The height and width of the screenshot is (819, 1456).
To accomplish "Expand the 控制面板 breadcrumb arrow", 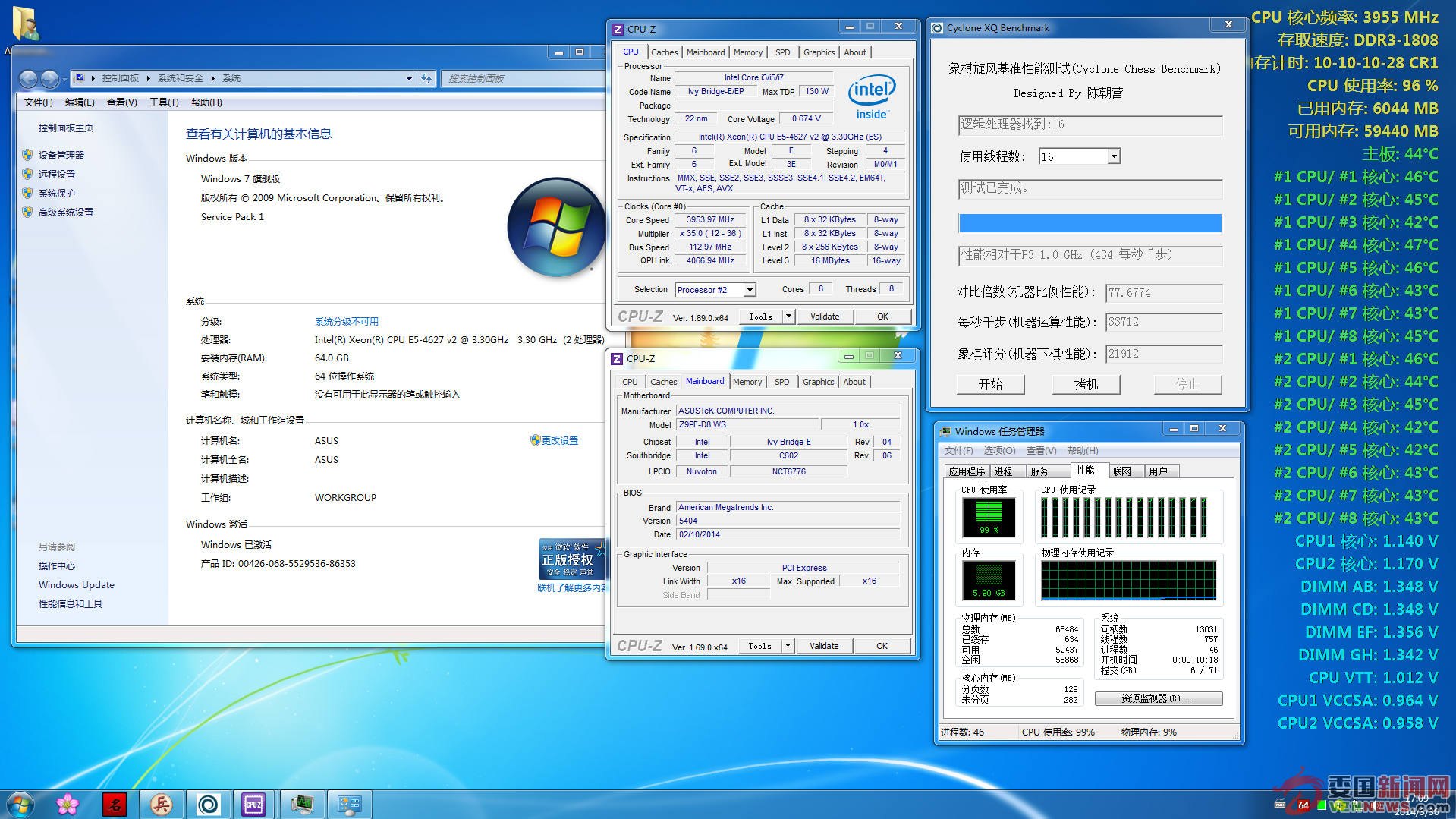I will [148, 78].
